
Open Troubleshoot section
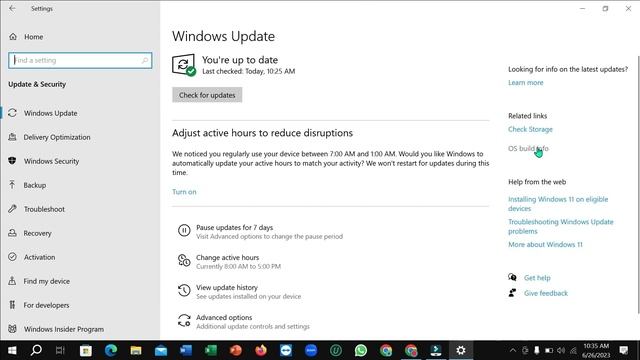tap(44, 209)
